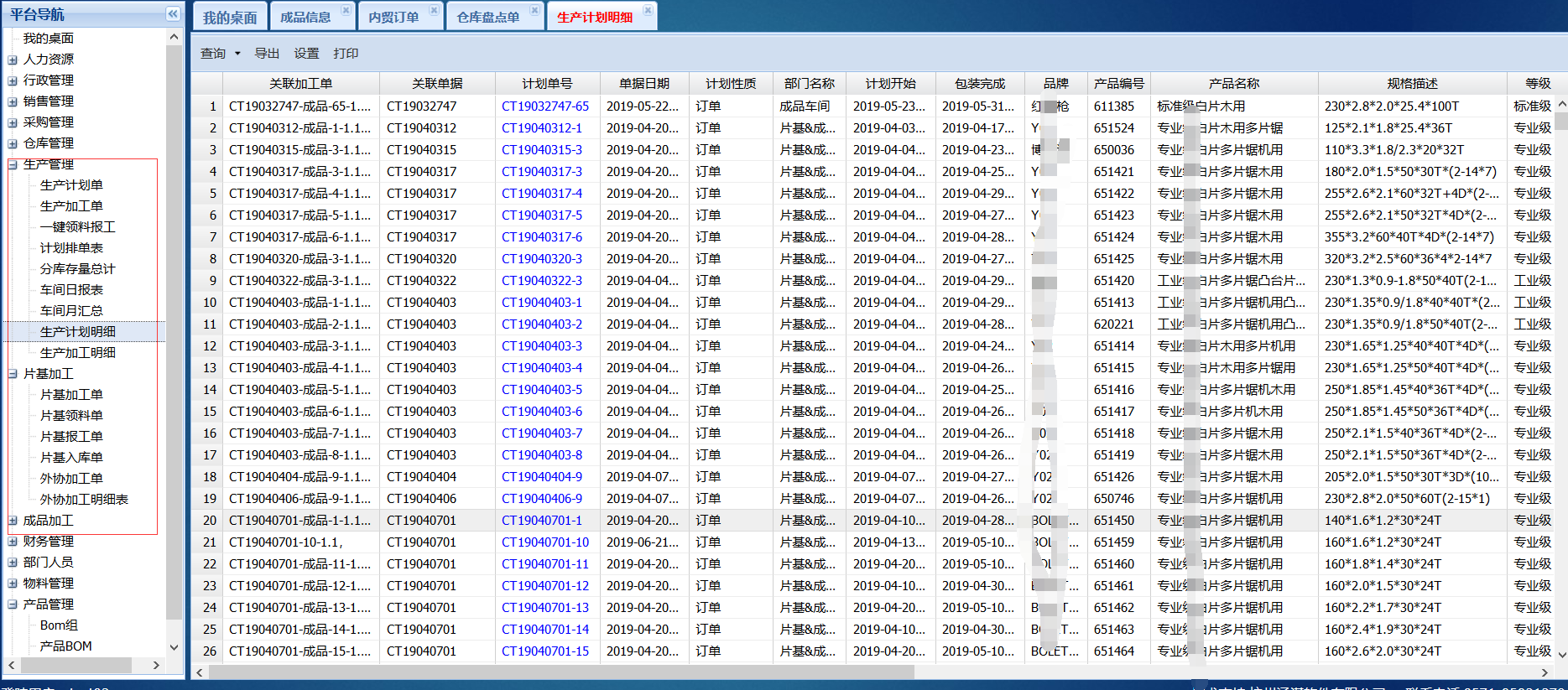Open plan link CT19032747-65
The width and height of the screenshot is (1568, 690).
tap(545, 106)
